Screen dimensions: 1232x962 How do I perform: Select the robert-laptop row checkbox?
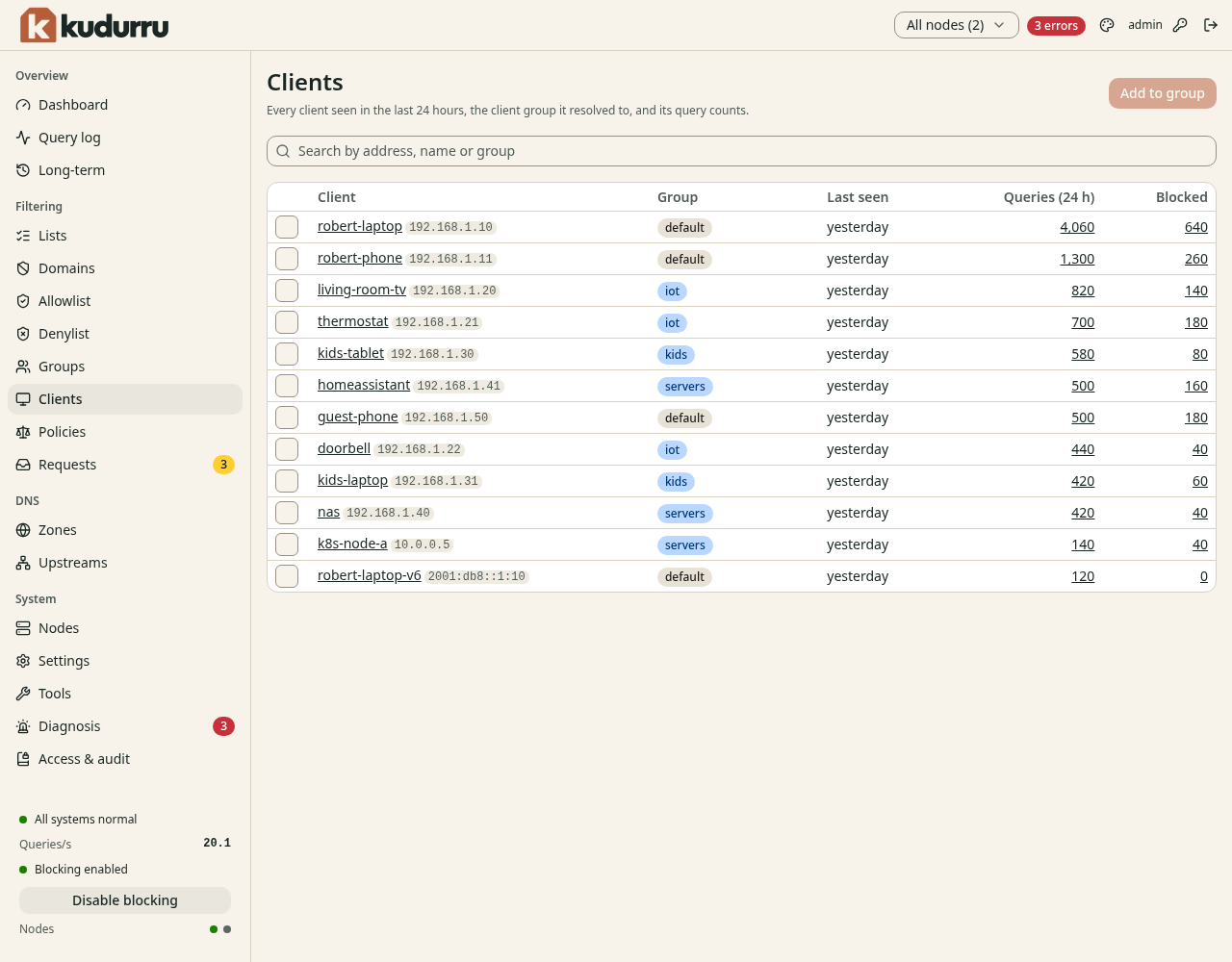click(x=287, y=227)
